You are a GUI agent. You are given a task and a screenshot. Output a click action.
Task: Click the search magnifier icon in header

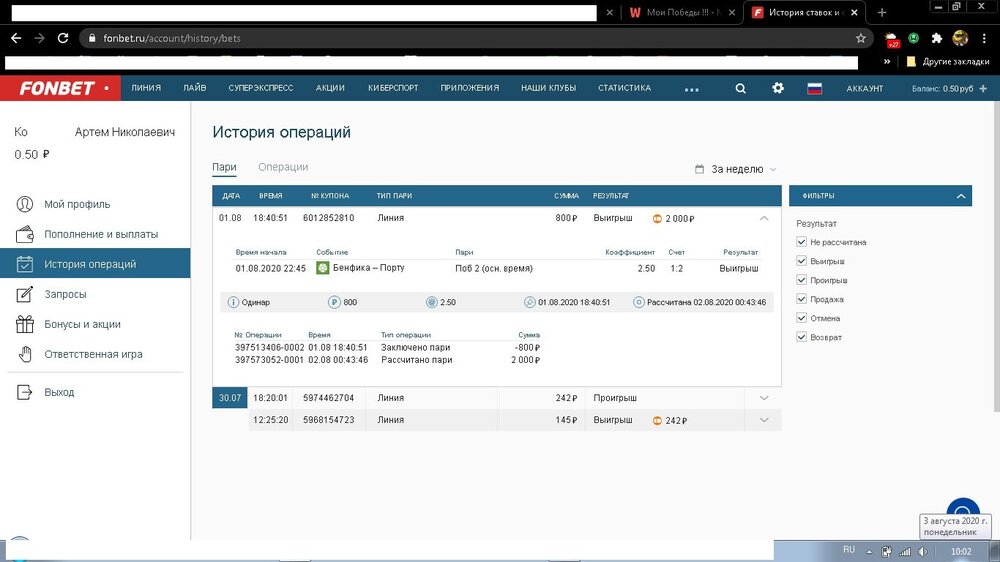pos(740,88)
